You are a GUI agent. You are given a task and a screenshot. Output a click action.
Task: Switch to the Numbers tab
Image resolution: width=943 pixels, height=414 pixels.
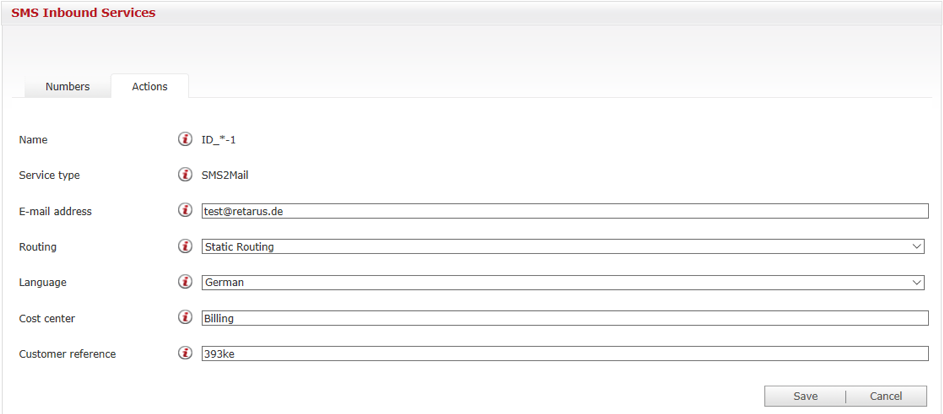pyautogui.click(x=67, y=87)
